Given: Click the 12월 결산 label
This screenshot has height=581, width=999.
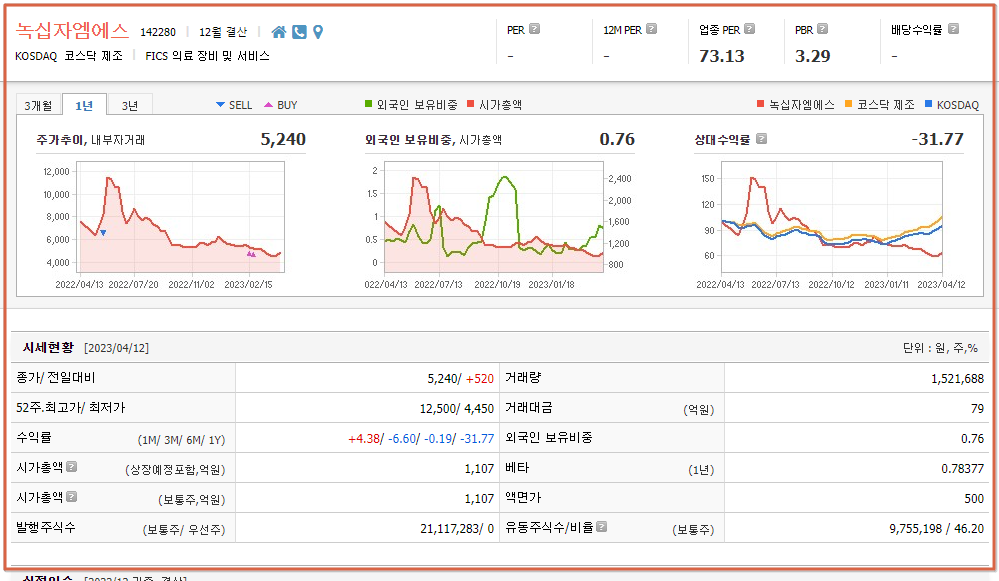Looking at the screenshot, I should tap(223, 32).
